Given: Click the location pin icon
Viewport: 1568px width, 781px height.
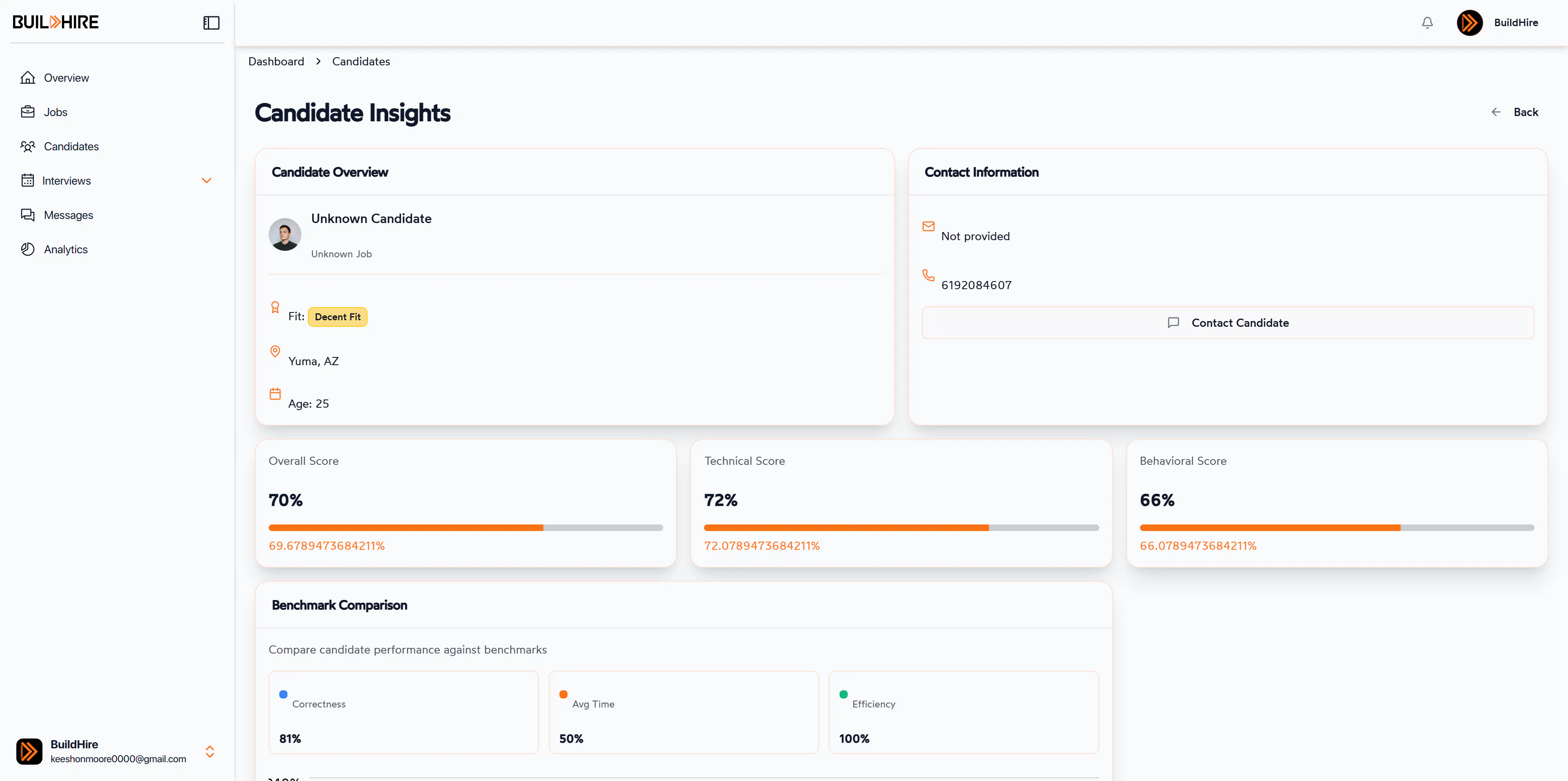Looking at the screenshot, I should (275, 351).
